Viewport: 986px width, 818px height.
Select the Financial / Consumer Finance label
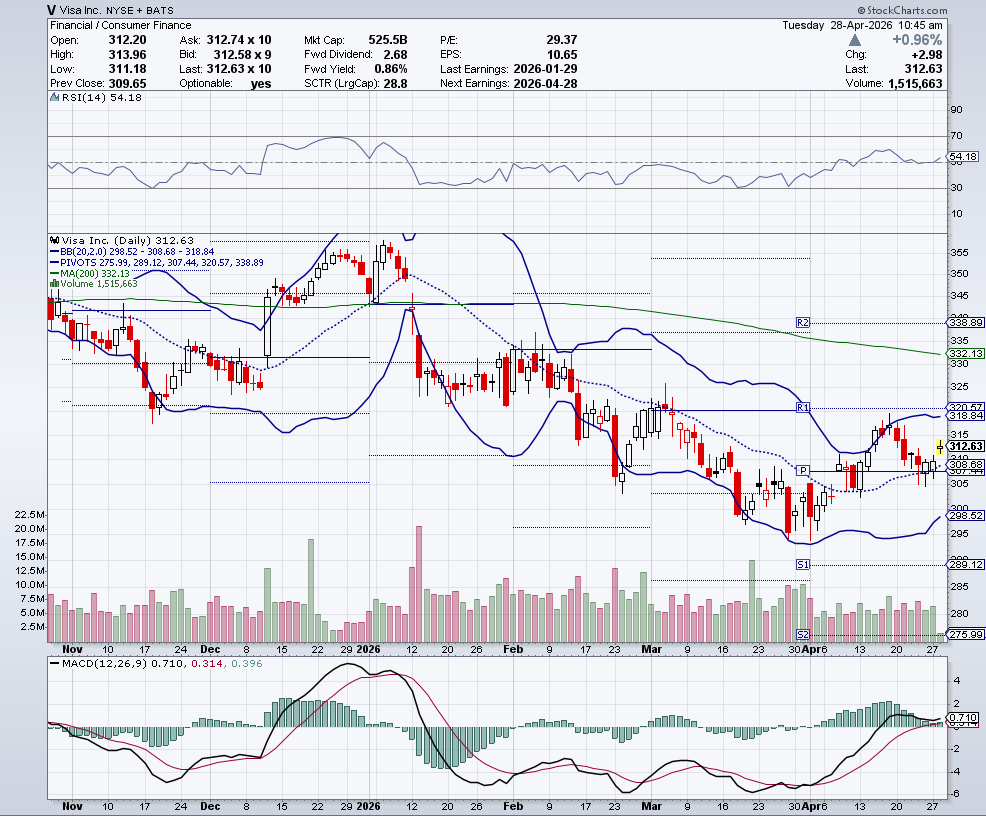[x=121, y=25]
